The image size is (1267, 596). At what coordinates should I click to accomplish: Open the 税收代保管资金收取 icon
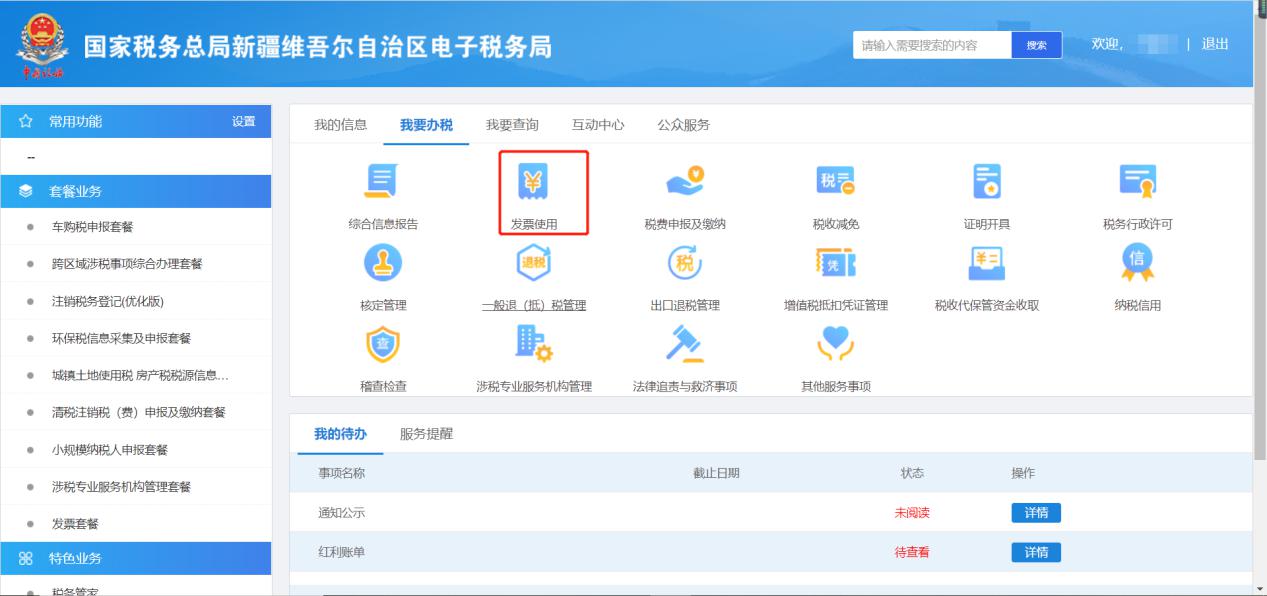(986, 263)
